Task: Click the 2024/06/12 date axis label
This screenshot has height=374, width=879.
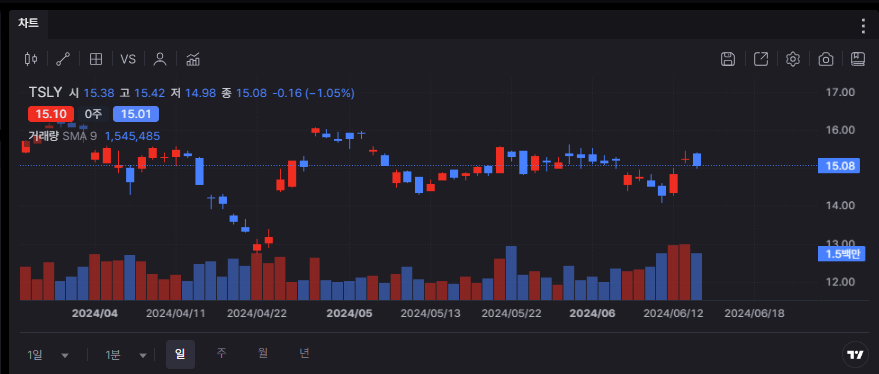Action: (x=673, y=313)
